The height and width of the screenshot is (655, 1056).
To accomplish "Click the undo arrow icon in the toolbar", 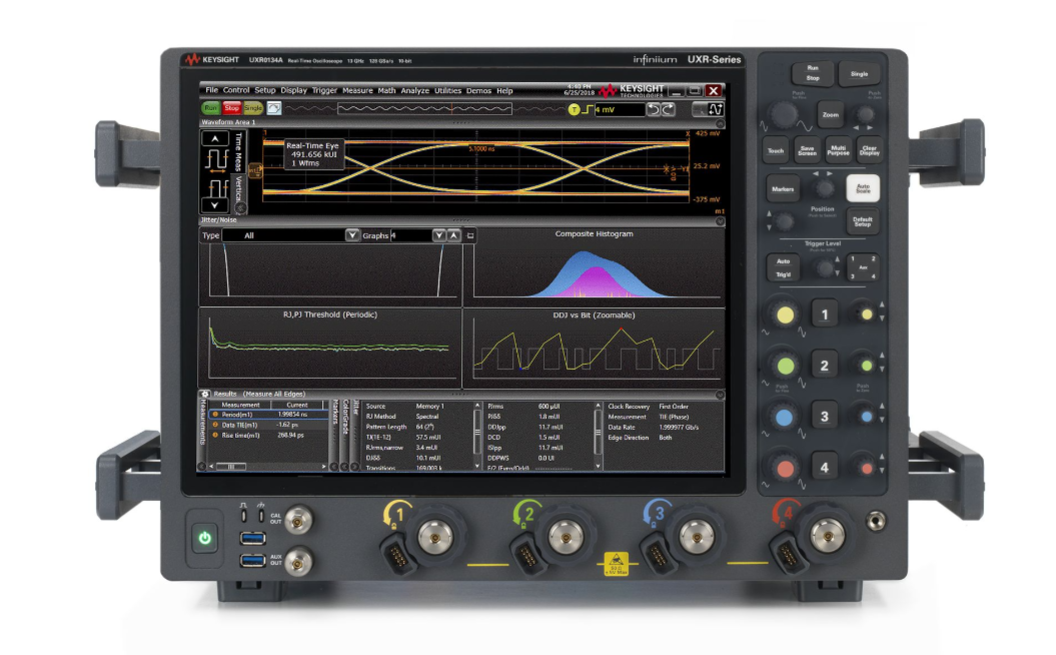I will pos(655,109).
